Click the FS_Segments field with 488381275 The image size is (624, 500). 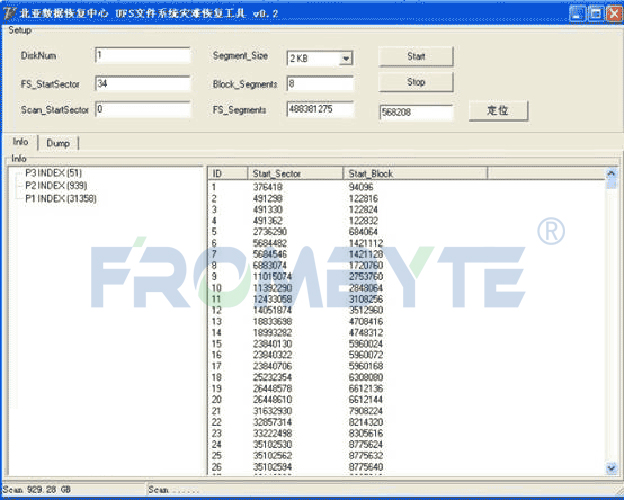tap(320, 109)
